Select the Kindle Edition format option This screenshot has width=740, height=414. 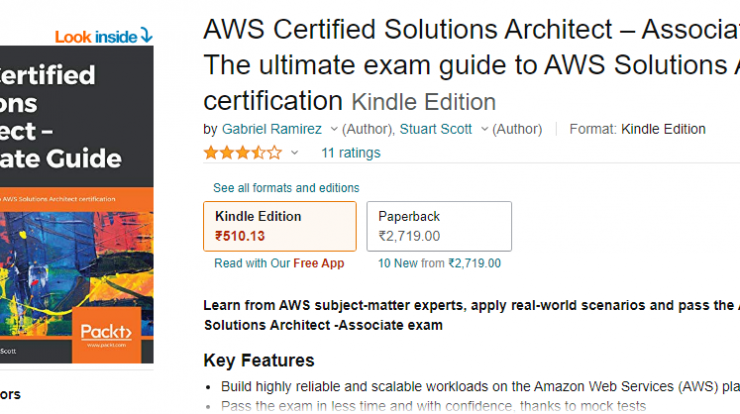tap(280, 226)
